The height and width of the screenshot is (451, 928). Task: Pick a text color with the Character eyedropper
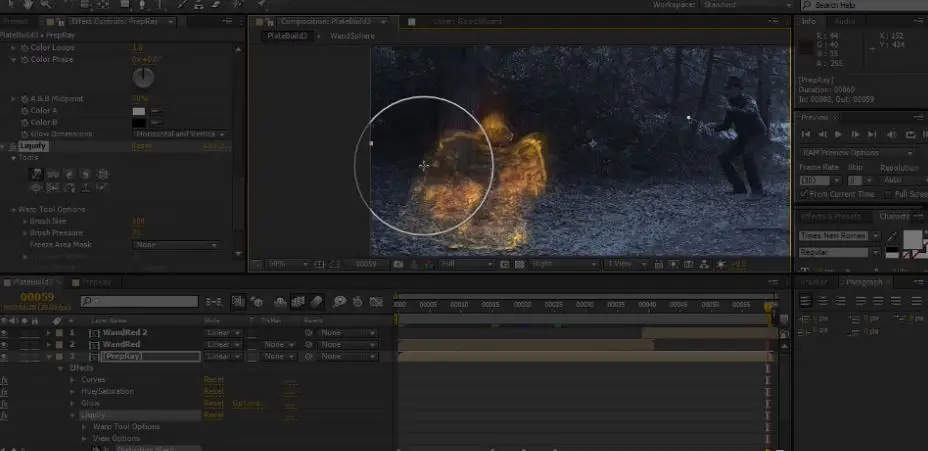(x=892, y=237)
